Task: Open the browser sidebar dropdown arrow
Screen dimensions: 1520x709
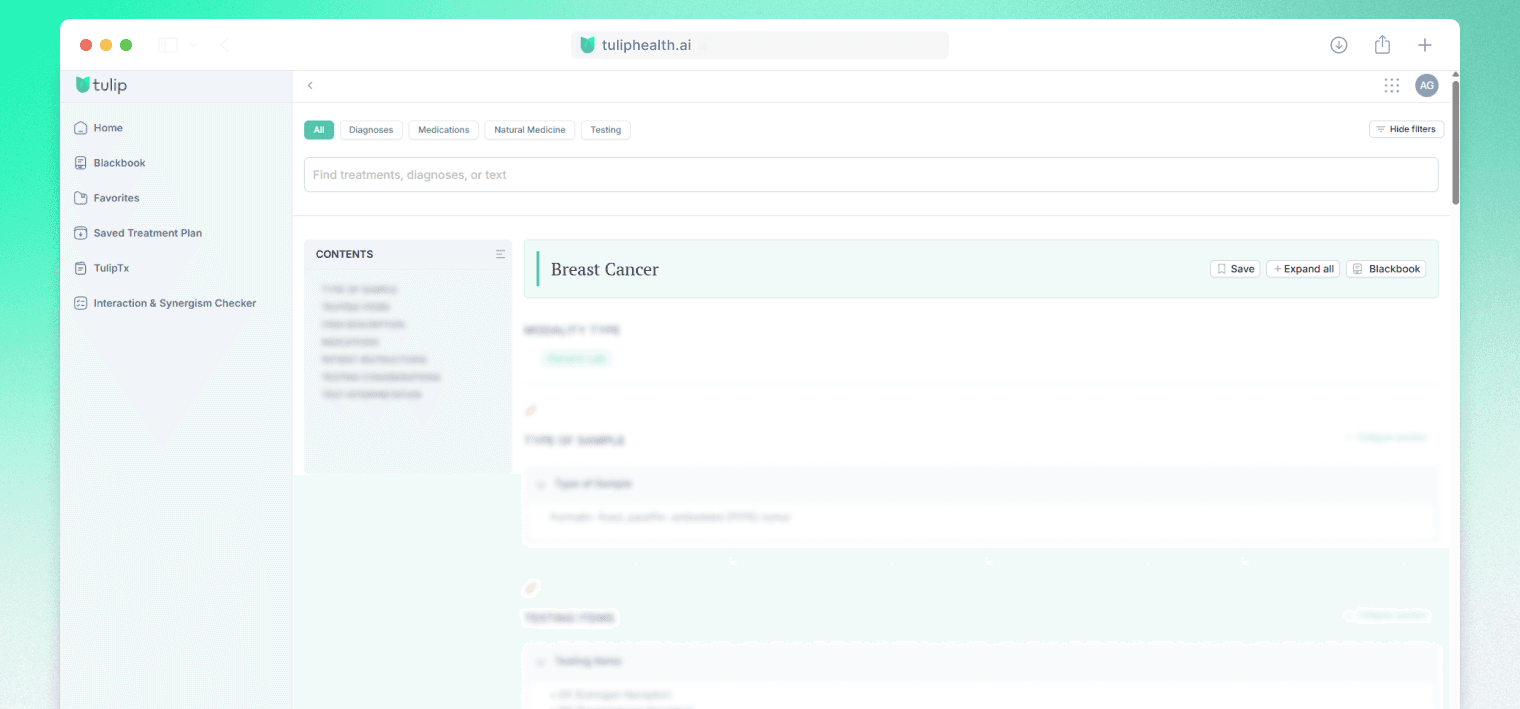Action: point(193,45)
